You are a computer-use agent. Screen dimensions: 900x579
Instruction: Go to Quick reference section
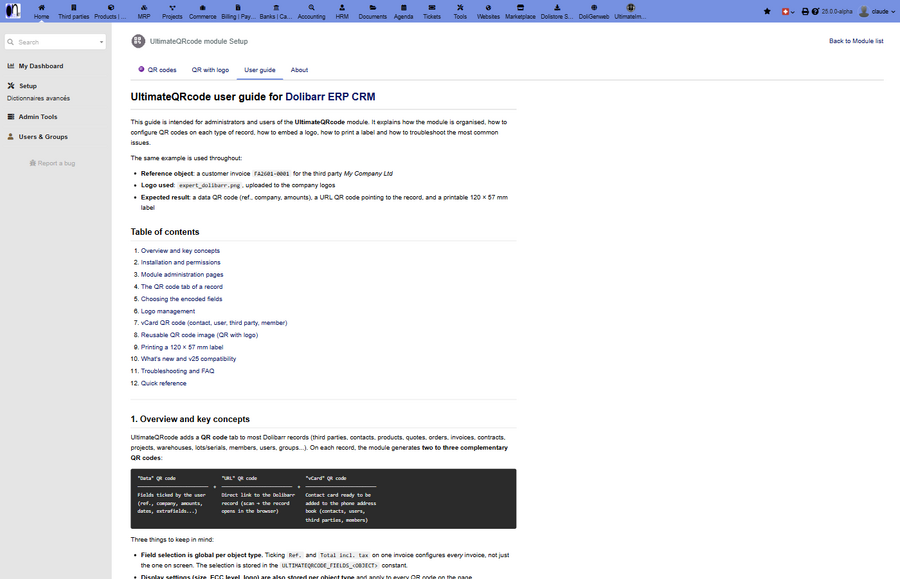pos(164,383)
